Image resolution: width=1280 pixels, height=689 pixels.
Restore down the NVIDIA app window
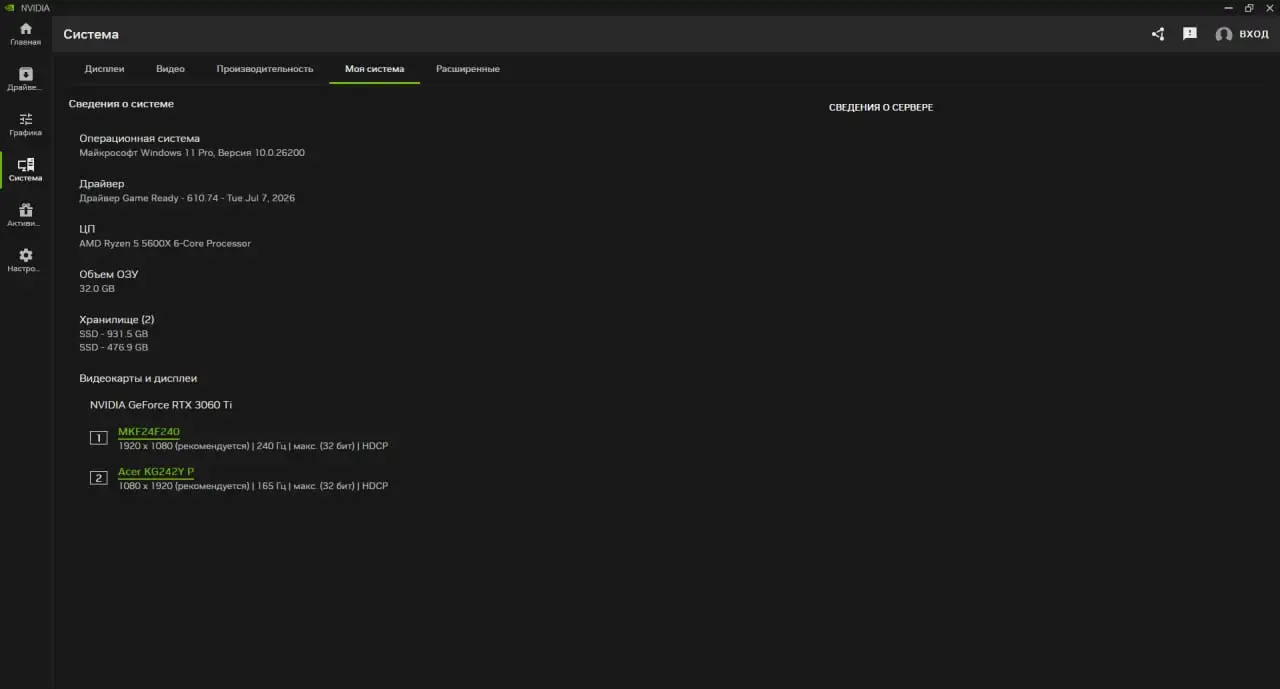pyautogui.click(x=1249, y=8)
